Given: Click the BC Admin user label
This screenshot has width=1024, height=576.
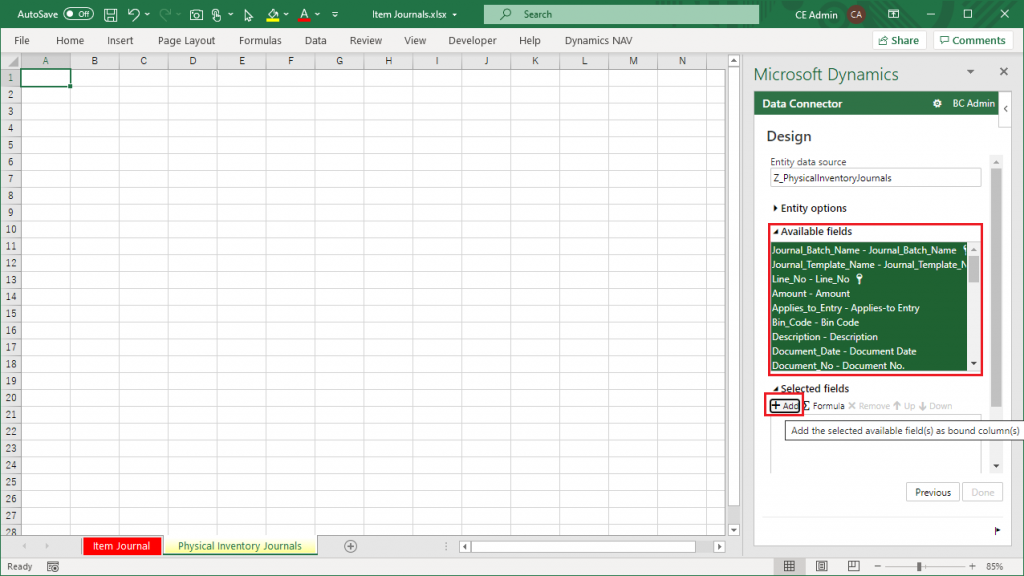Looking at the screenshot, I should (973, 103).
